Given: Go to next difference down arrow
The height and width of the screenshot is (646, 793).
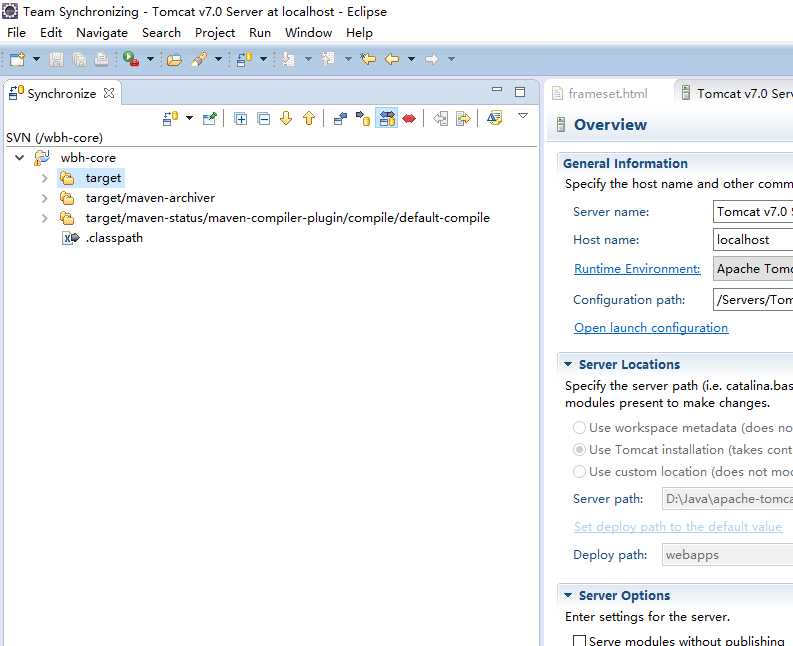Looking at the screenshot, I should coord(286,118).
